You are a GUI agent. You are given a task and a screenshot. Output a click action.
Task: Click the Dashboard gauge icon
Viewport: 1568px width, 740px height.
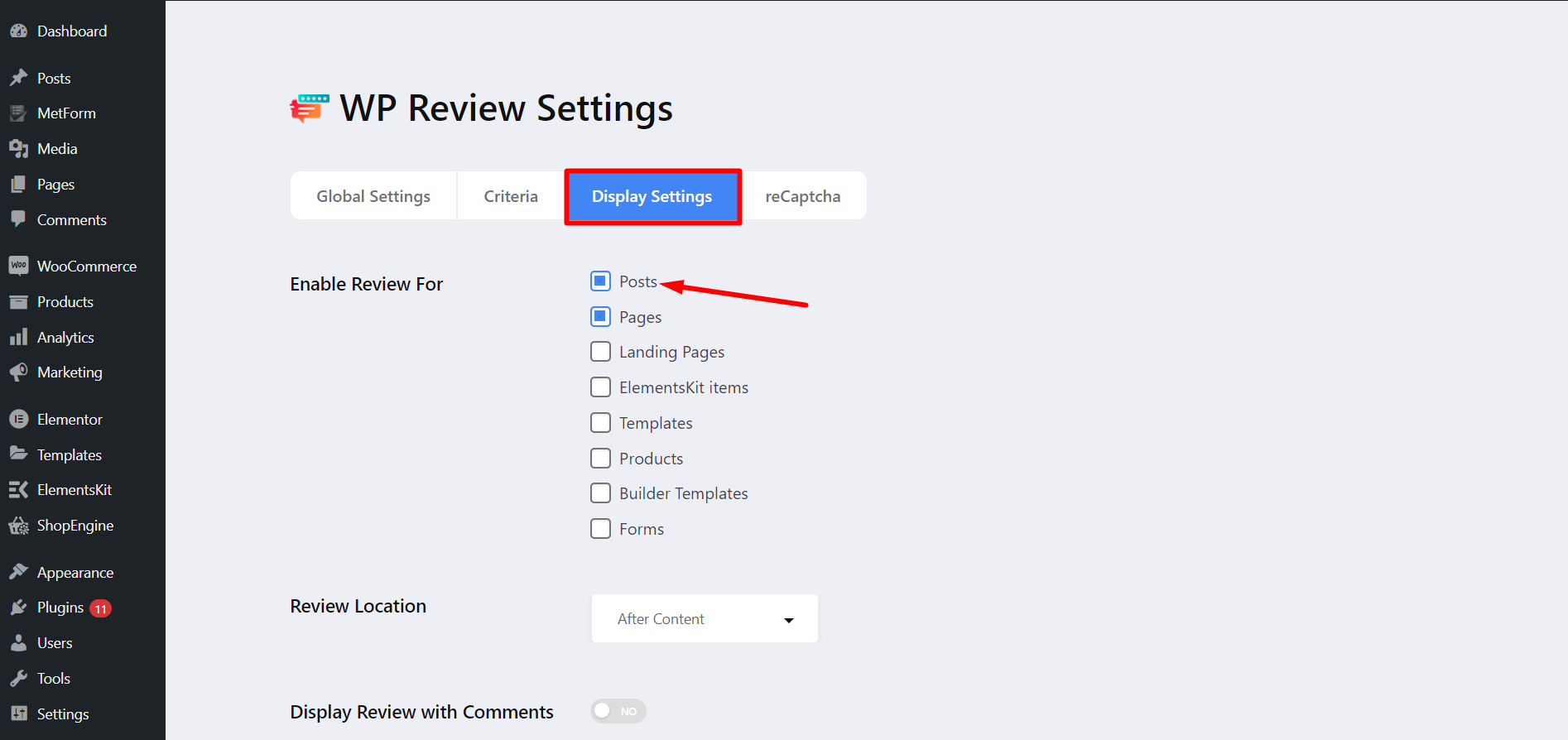point(18,31)
